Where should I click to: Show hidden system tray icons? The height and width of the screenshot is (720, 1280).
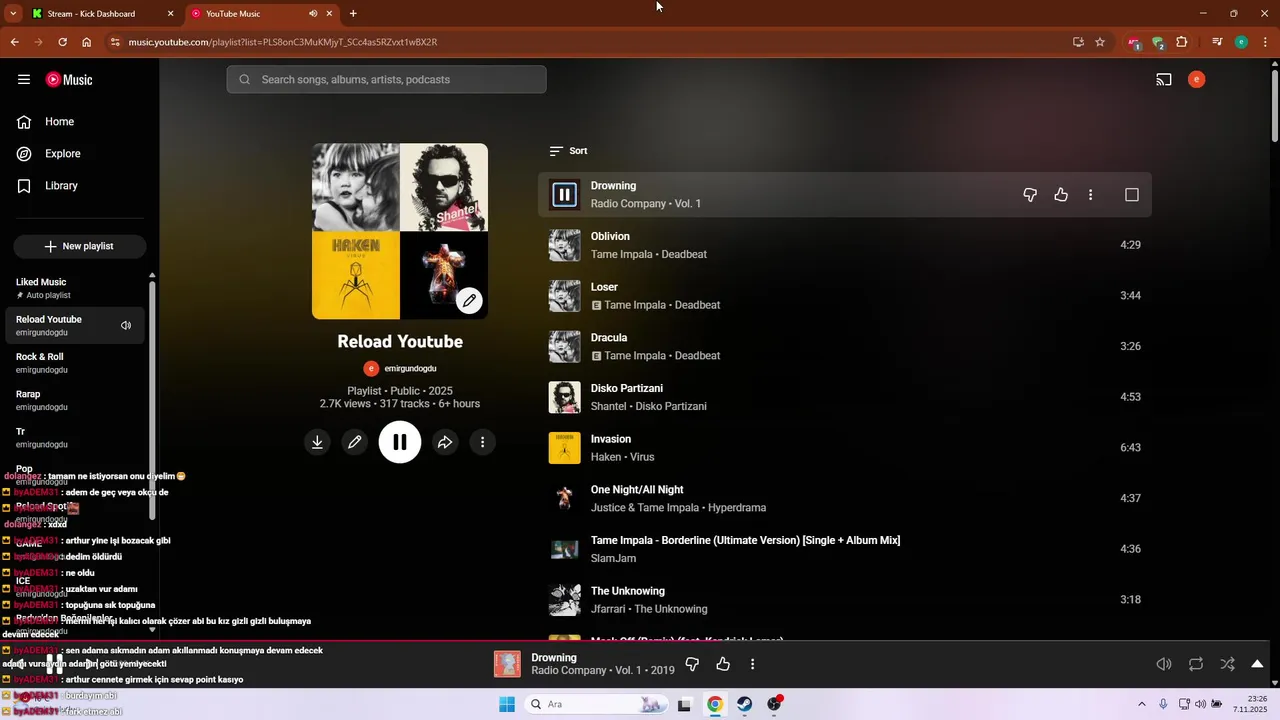(1142, 704)
